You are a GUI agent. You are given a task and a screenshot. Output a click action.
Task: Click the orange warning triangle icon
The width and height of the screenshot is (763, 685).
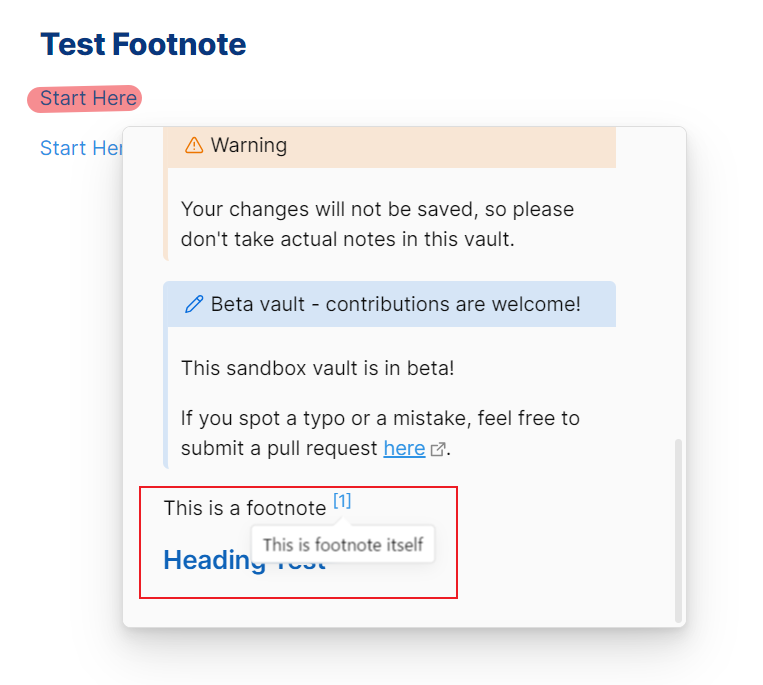pyautogui.click(x=194, y=146)
